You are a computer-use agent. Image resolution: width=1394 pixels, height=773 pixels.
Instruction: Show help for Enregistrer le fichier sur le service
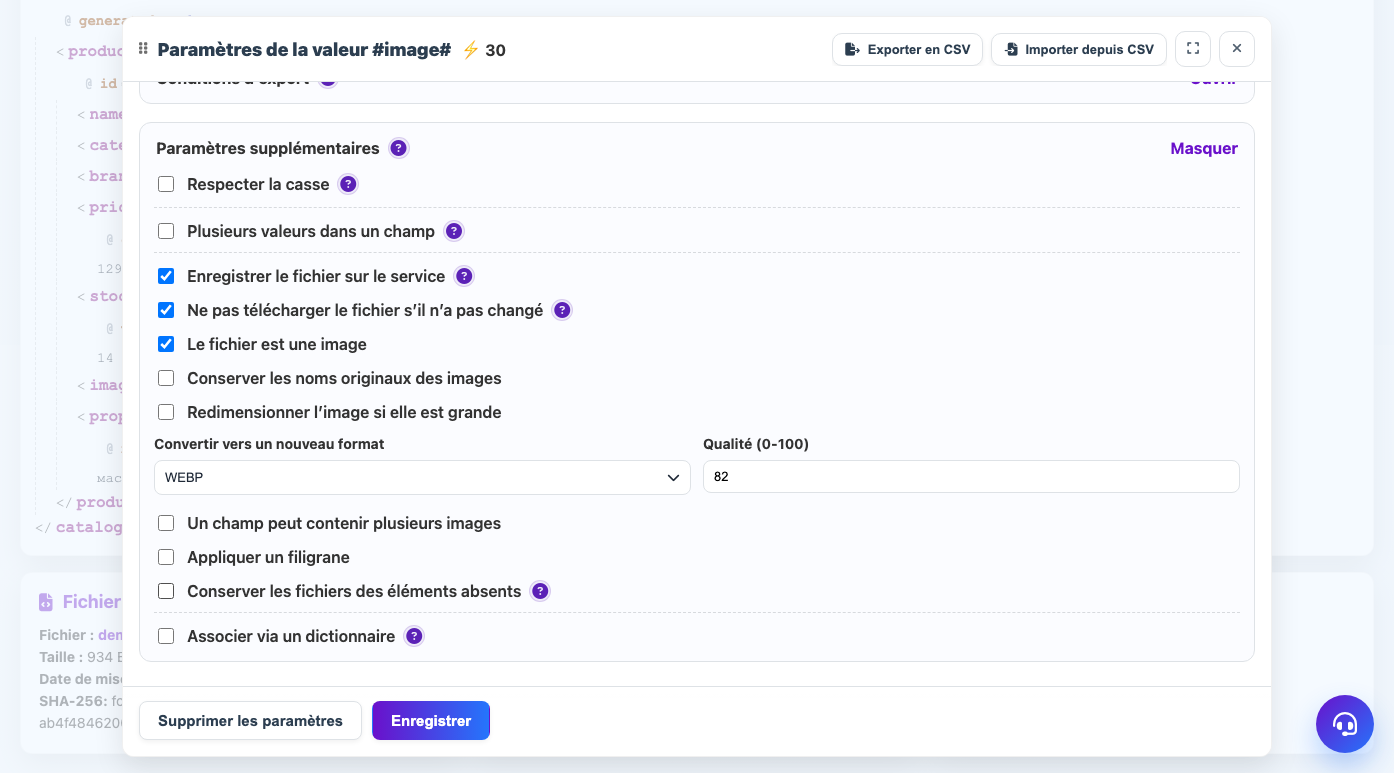[464, 276]
